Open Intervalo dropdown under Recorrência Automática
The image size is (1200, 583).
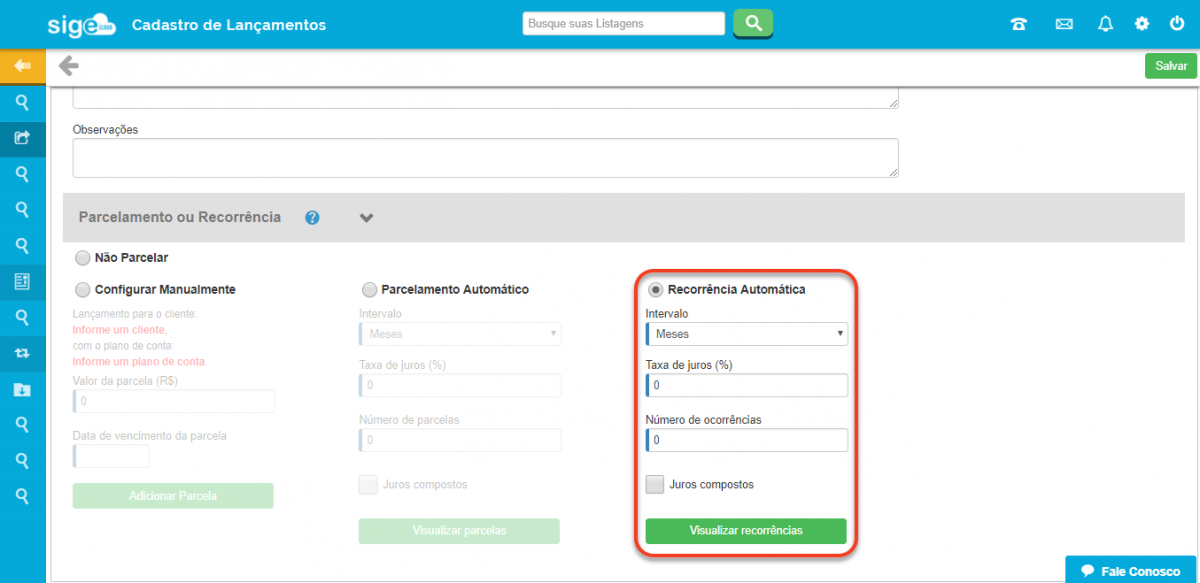(747, 334)
